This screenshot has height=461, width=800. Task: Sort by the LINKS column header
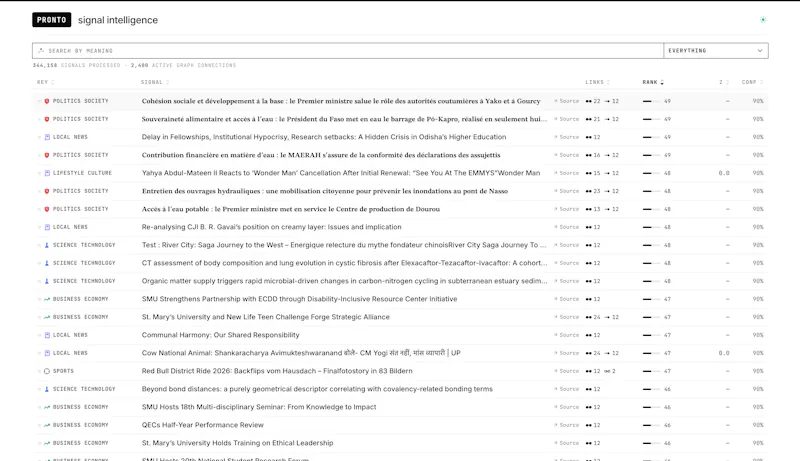(597, 82)
